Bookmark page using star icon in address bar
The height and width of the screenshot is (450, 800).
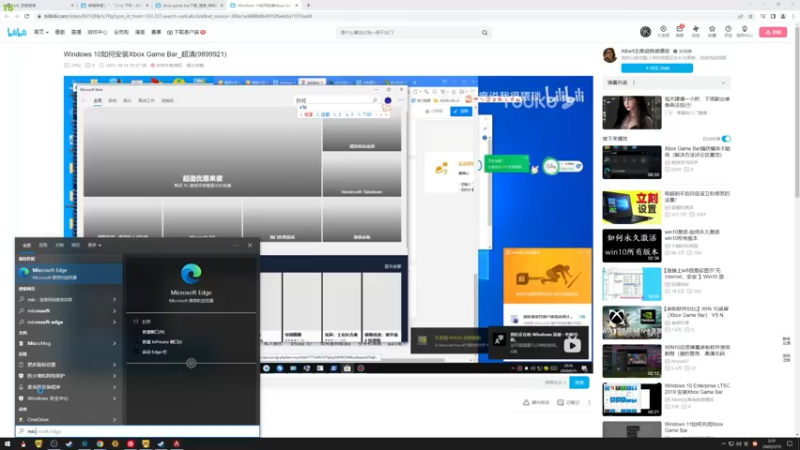(x=751, y=16)
